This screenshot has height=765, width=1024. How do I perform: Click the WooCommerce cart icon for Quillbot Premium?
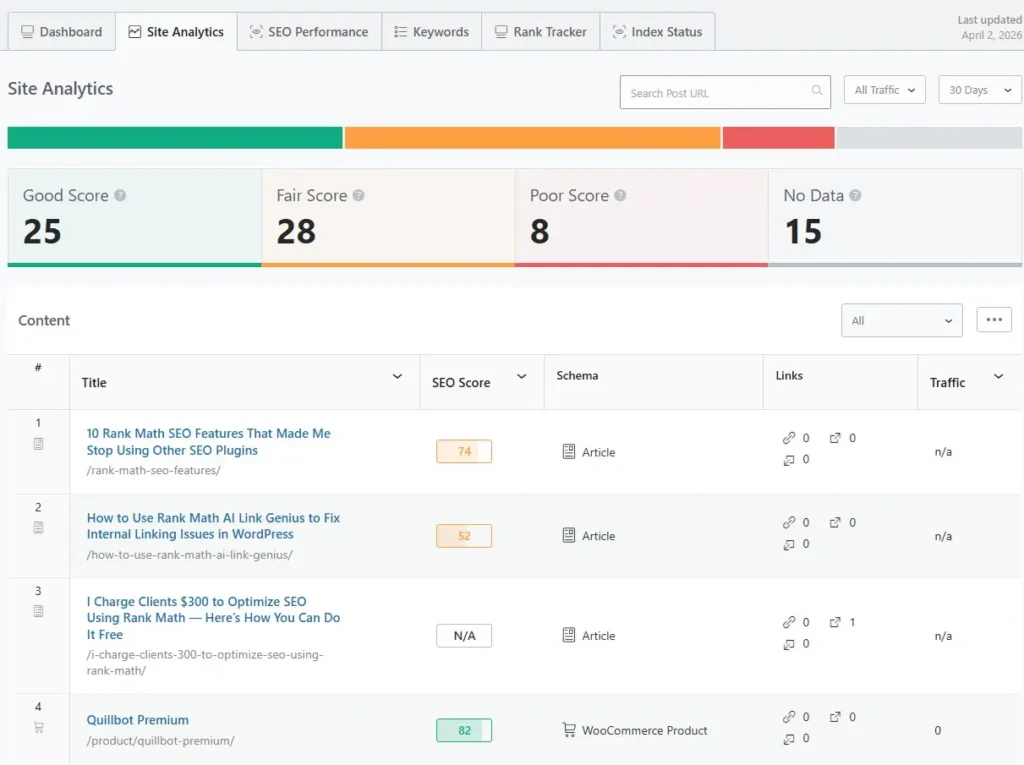(x=570, y=730)
